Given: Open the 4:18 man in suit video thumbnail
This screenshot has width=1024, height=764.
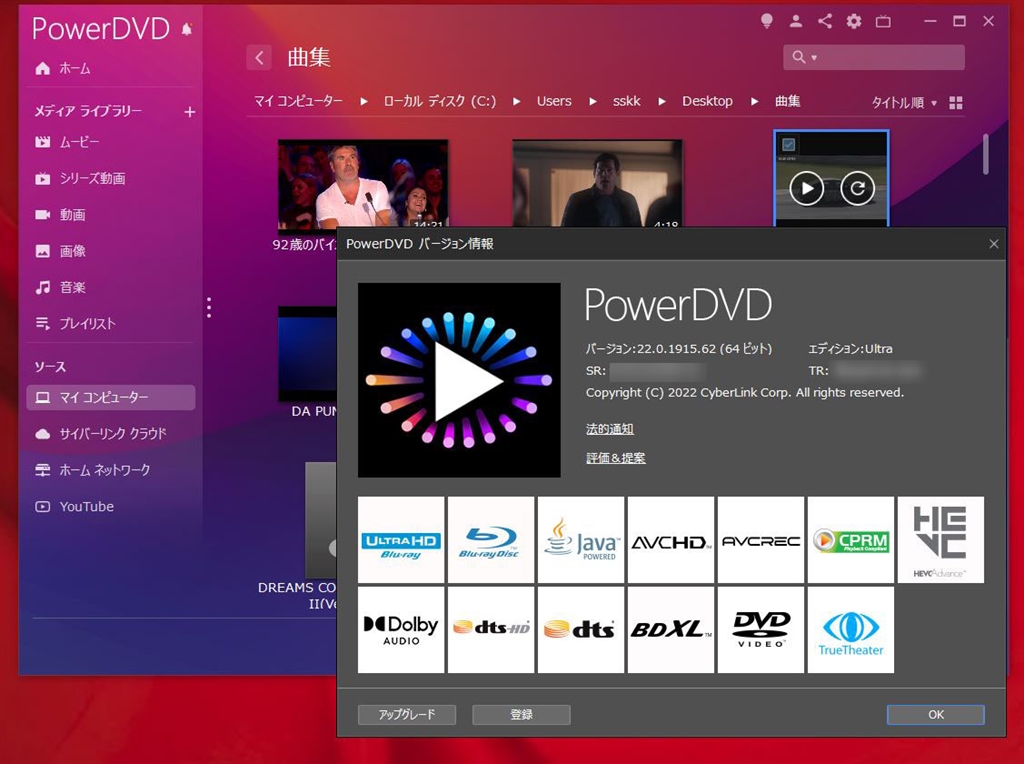Looking at the screenshot, I should click(598, 183).
